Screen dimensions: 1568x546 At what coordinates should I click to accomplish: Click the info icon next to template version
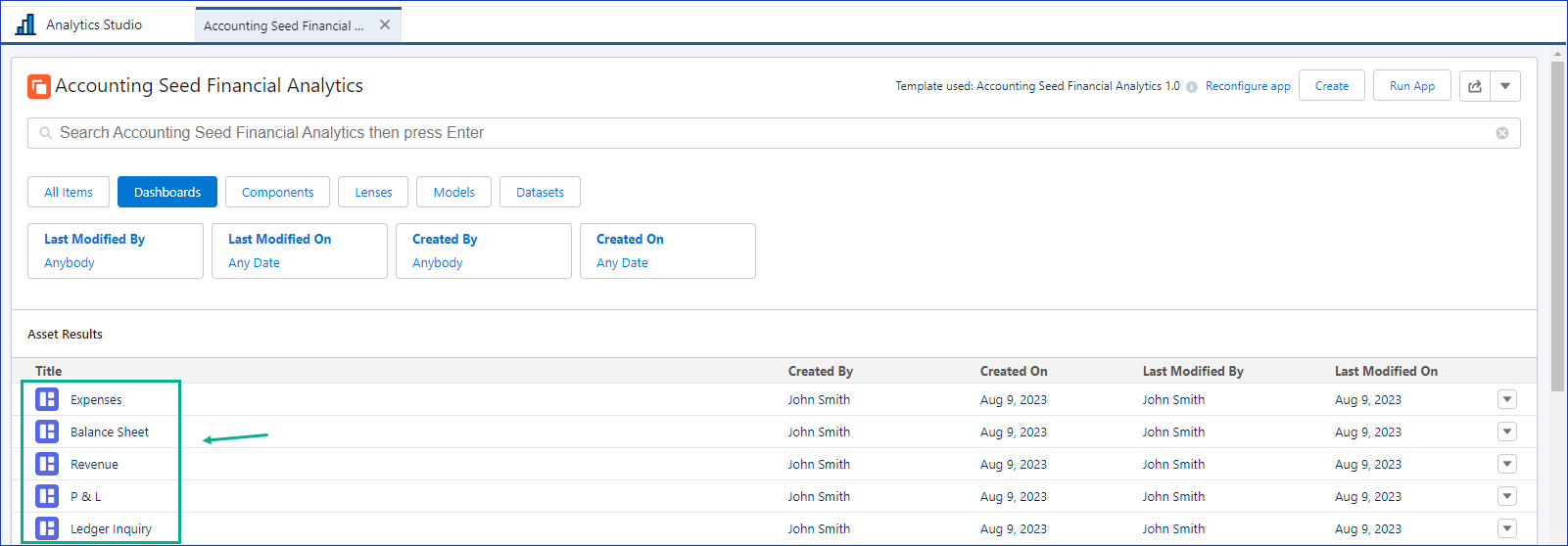[x=1192, y=87]
